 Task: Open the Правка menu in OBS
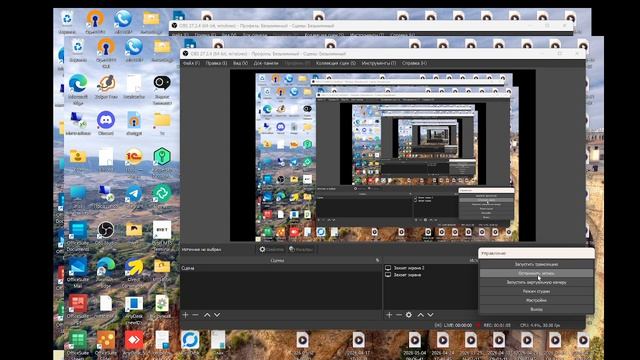pyautogui.click(x=216, y=63)
